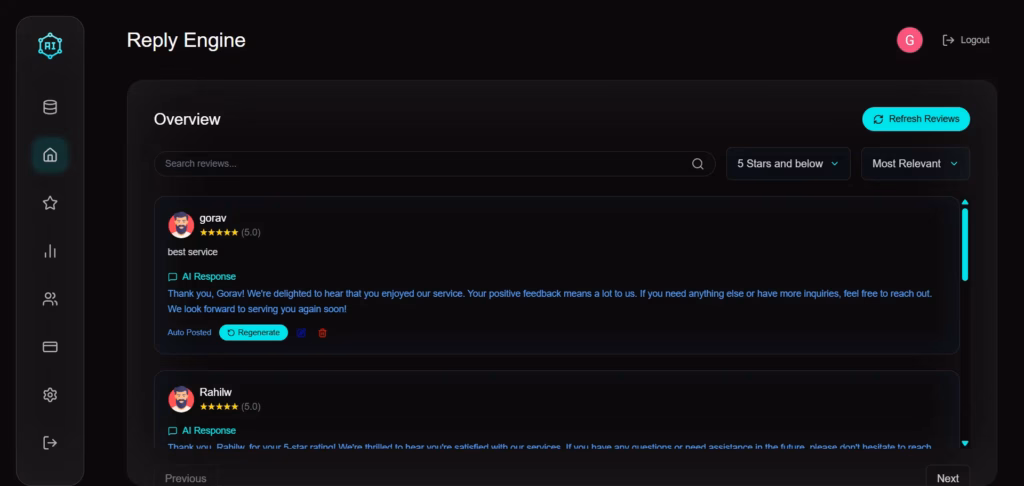The height and width of the screenshot is (486, 1024).
Task: Focus the 'Search reviews...' input field
Action: (420, 164)
